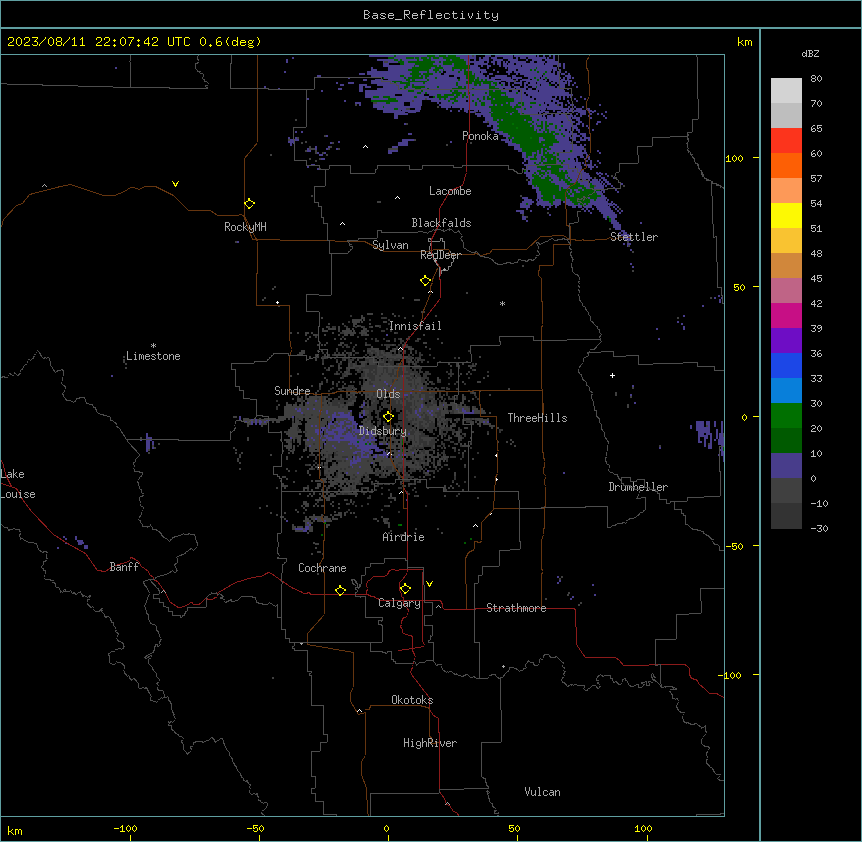Click the Ponoka city label

[480, 136]
